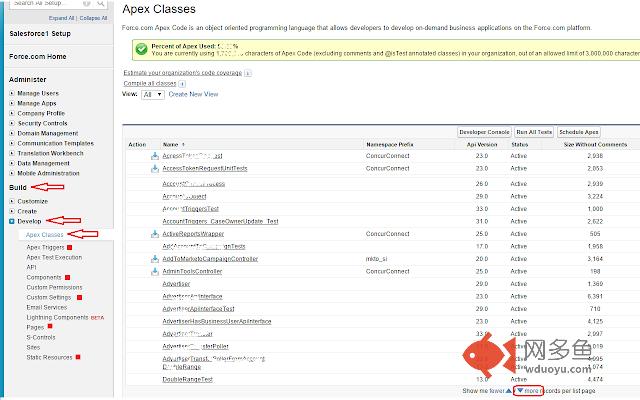The image size is (640, 400).
Task: Open Salesforce1 Setup in sidebar
Action: pos(40,33)
